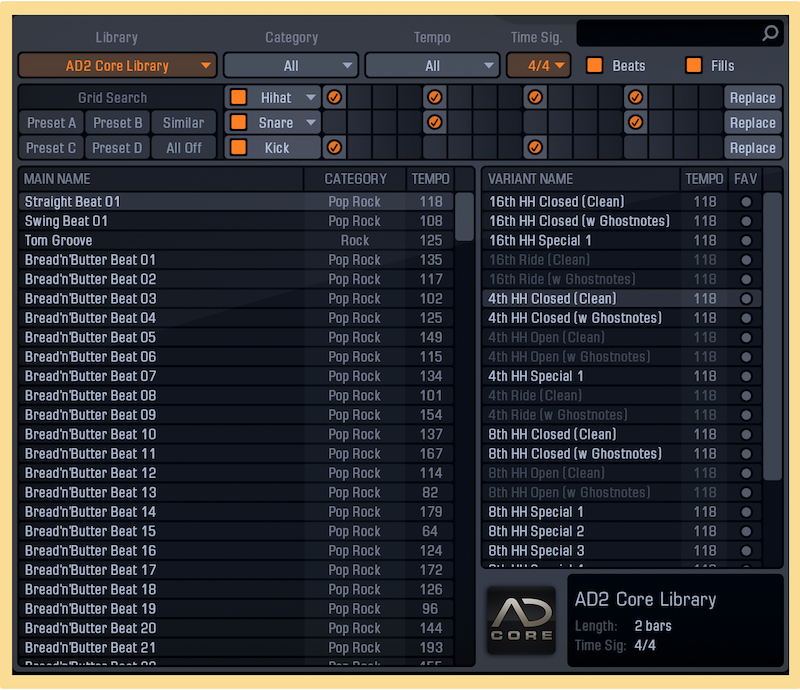Viewport: 800px width, 690px height.
Task: Sort variants by TEMPO column
Action: point(704,179)
